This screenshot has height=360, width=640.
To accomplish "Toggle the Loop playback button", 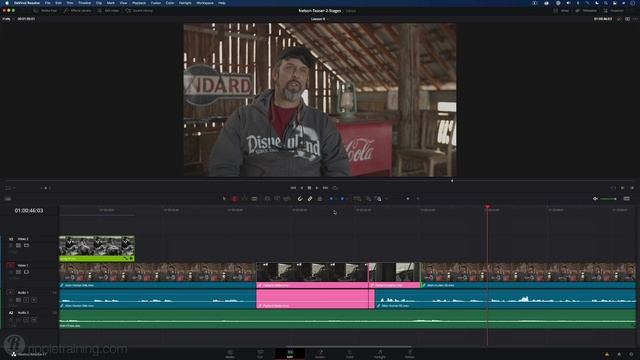I will (x=335, y=188).
